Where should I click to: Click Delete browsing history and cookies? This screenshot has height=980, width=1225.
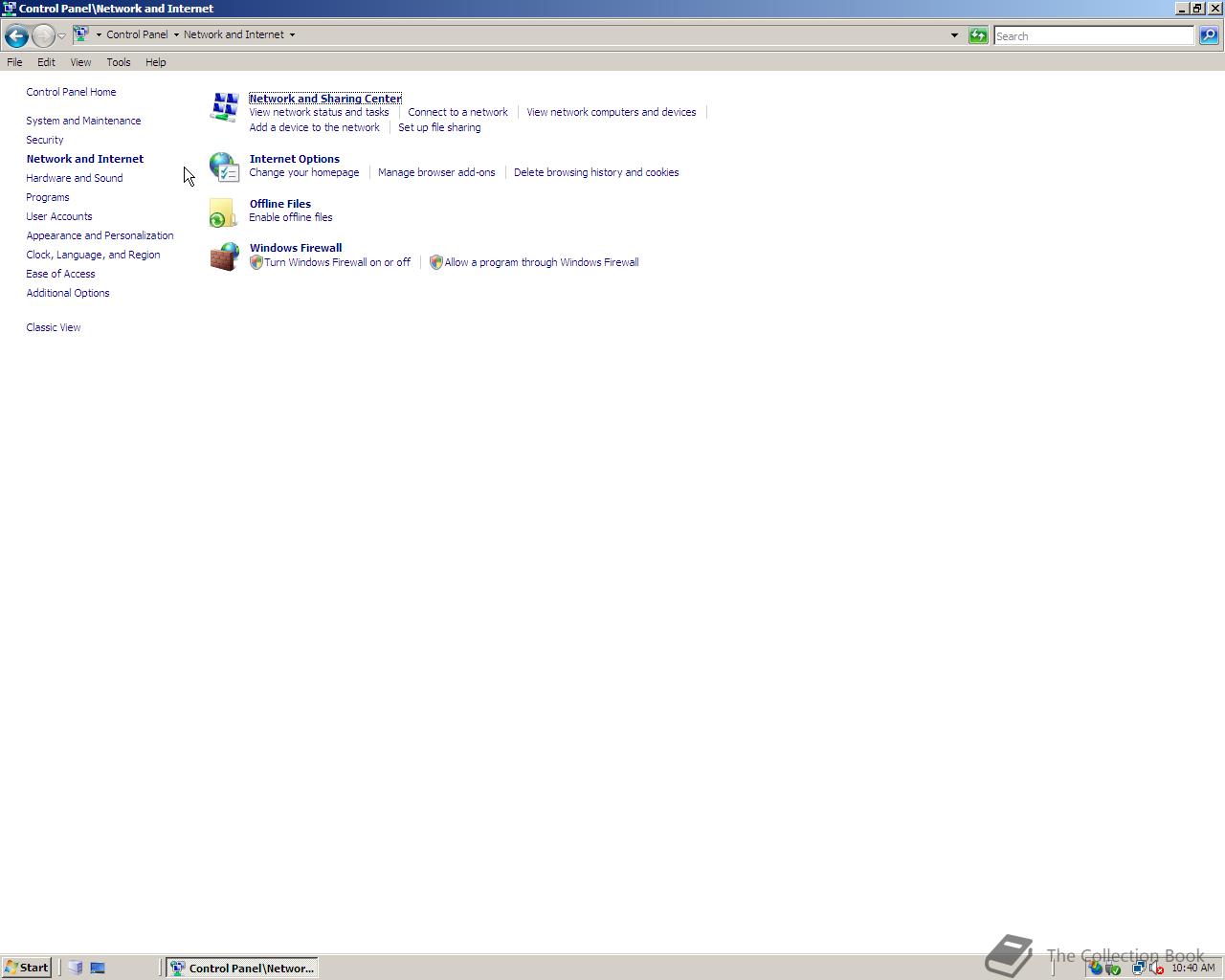[x=596, y=172]
